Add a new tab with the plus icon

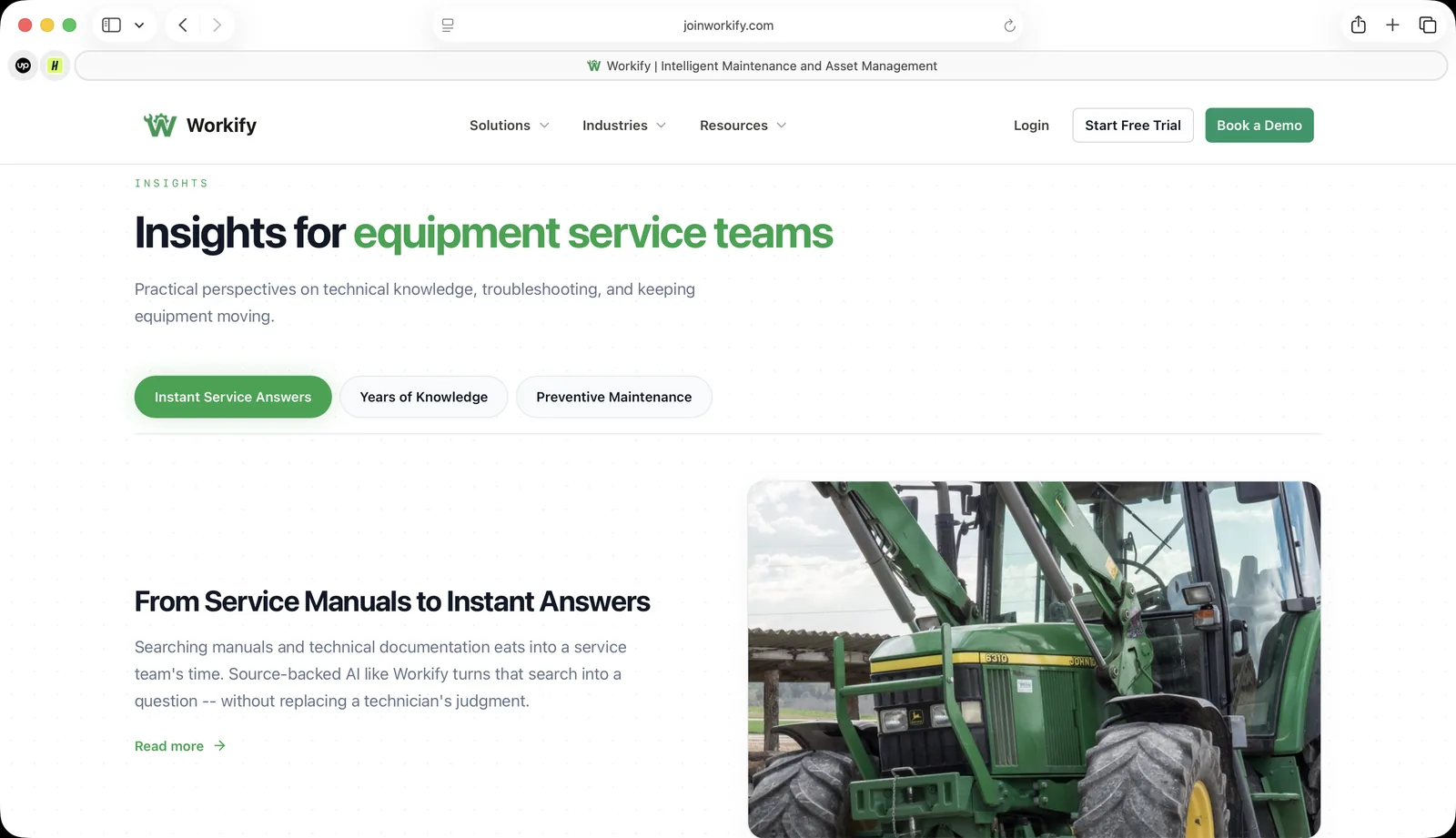click(1392, 25)
